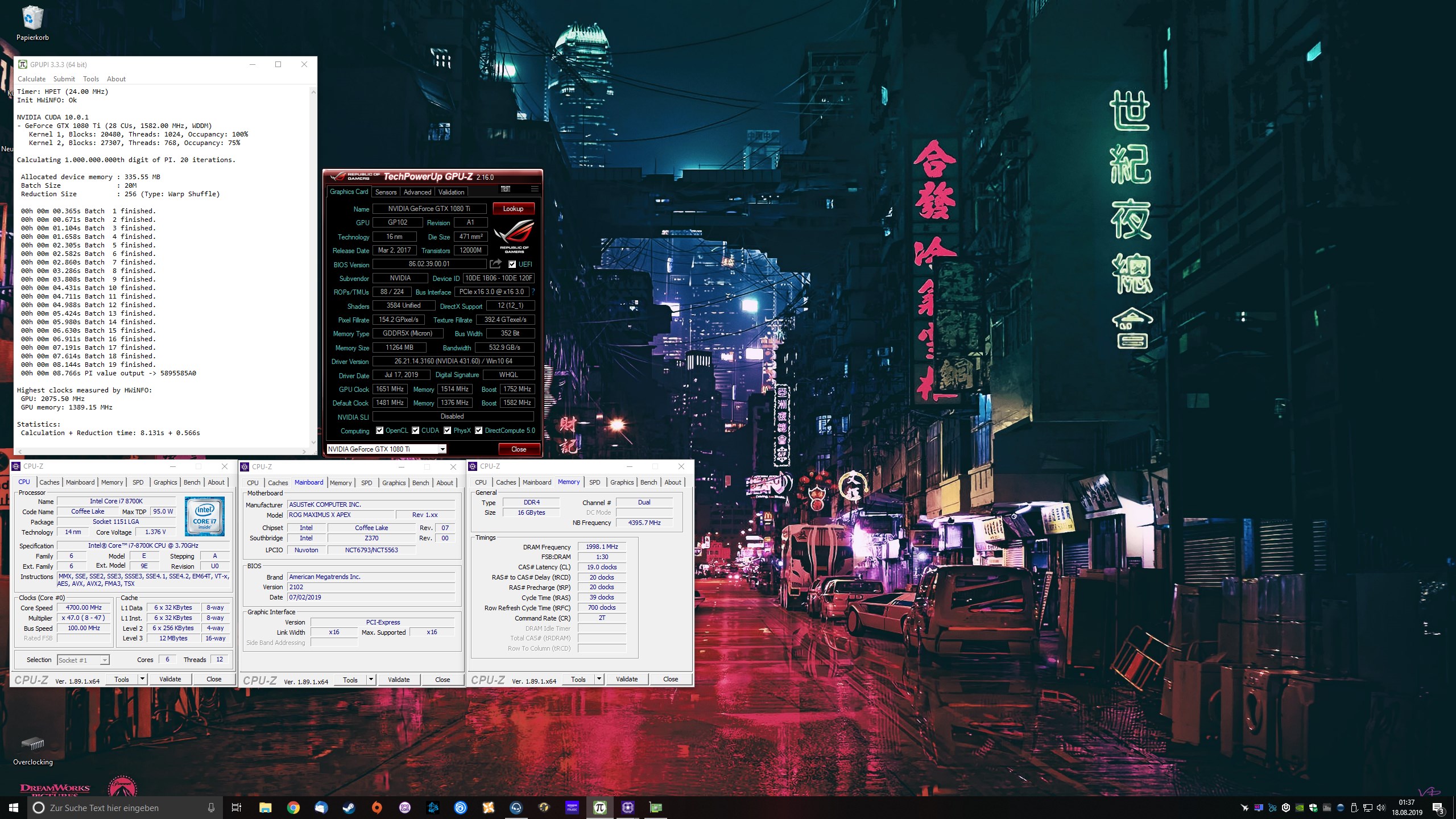The width and height of the screenshot is (1456, 819).
Task: Toggle the UEFI checkbox in GPU-Z
Action: (512, 264)
